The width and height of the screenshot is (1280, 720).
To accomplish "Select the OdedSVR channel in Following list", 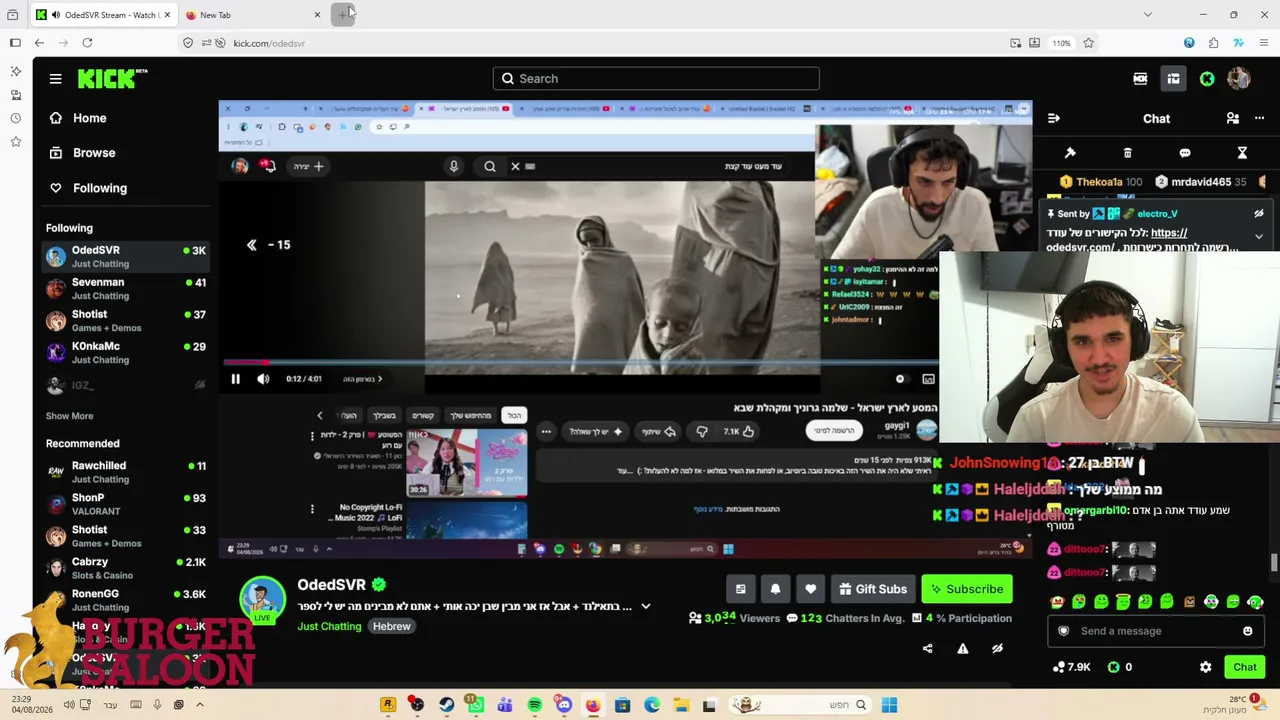I will pyautogui.click(x=126, y=256).
